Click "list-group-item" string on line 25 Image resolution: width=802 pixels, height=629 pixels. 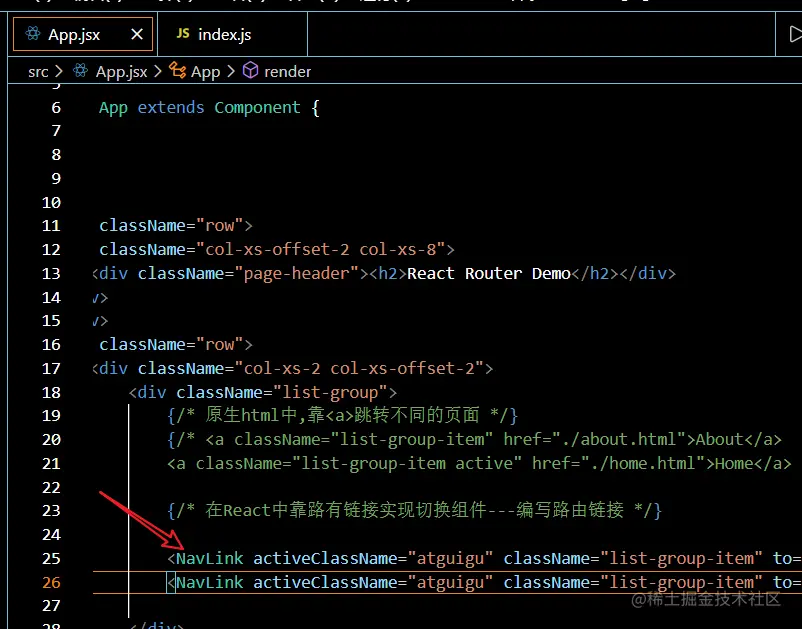681,558
